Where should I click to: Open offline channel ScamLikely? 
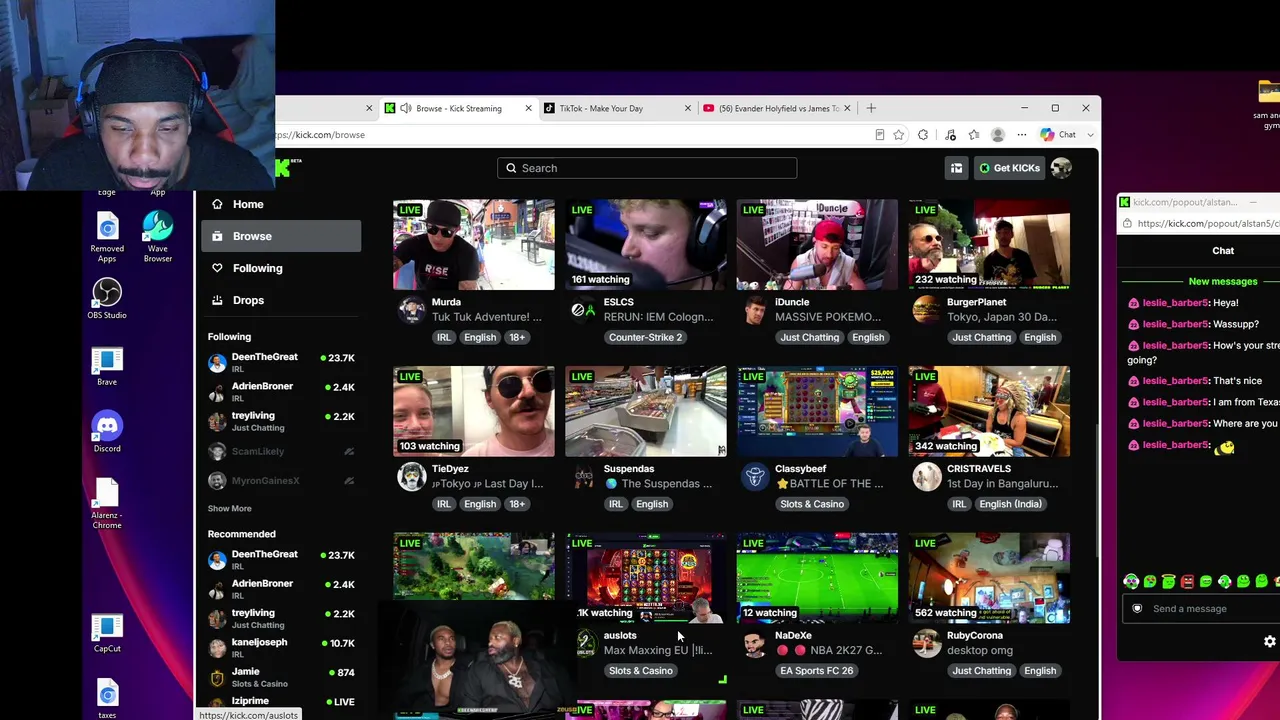click(x=281, y=451)
